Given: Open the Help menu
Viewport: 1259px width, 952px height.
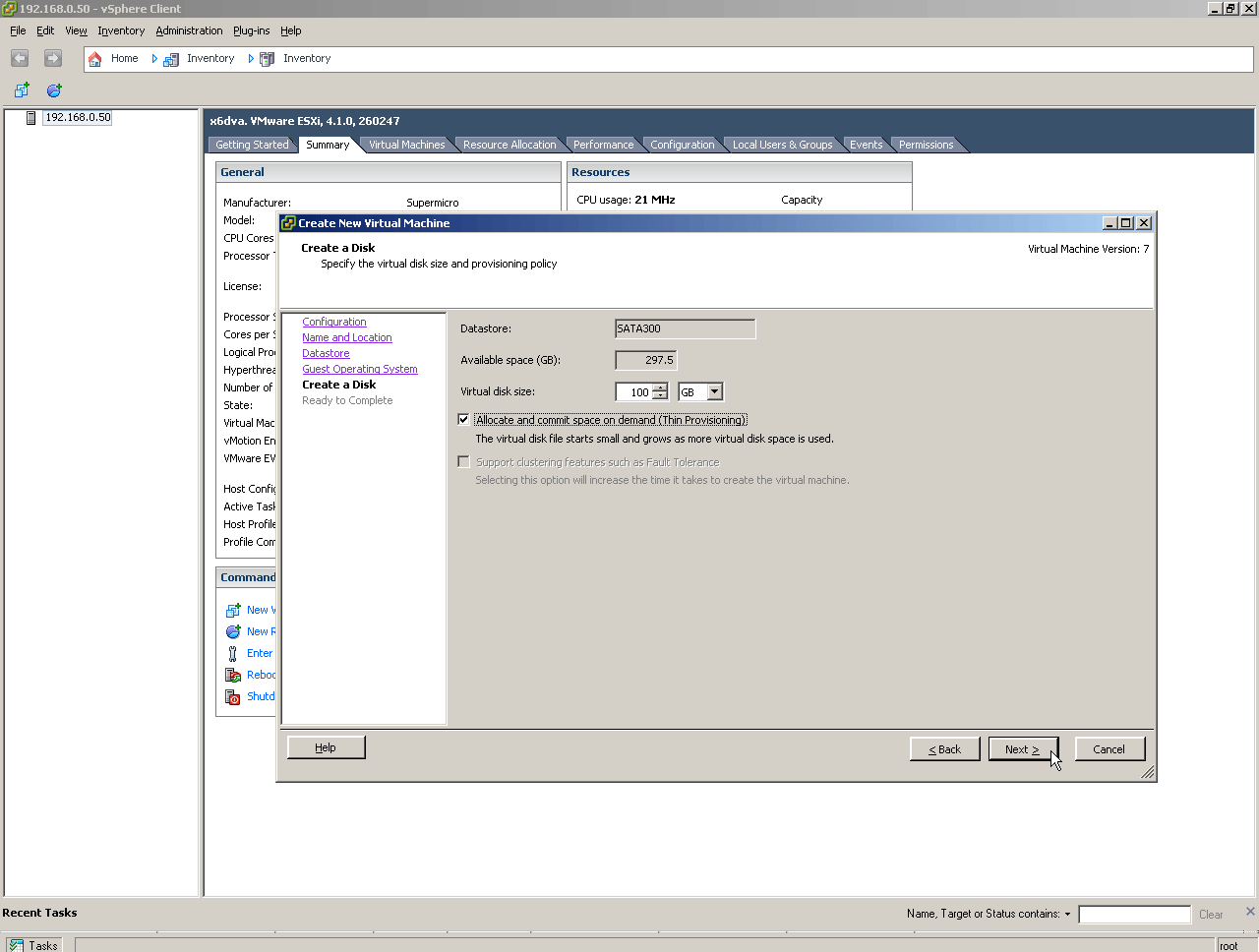Looking at the screenshot, I should (290, 31).
